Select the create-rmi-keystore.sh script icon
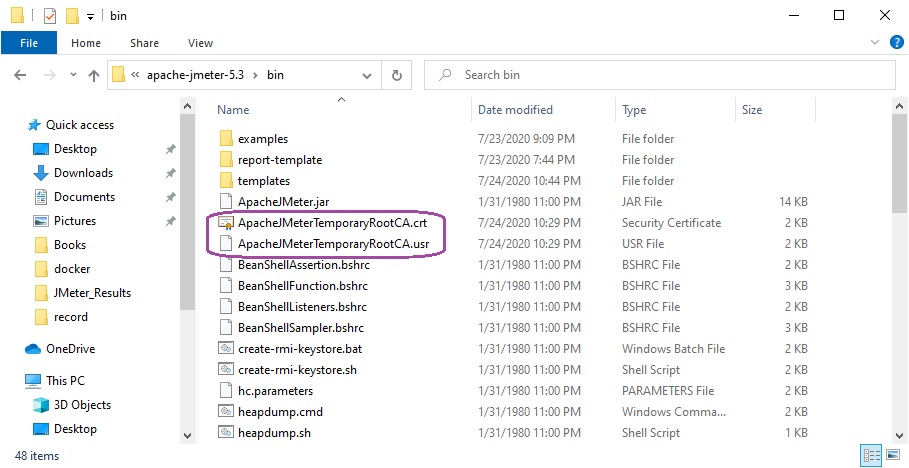Screen dimensions: 909x468 click(x=225, y=370)
